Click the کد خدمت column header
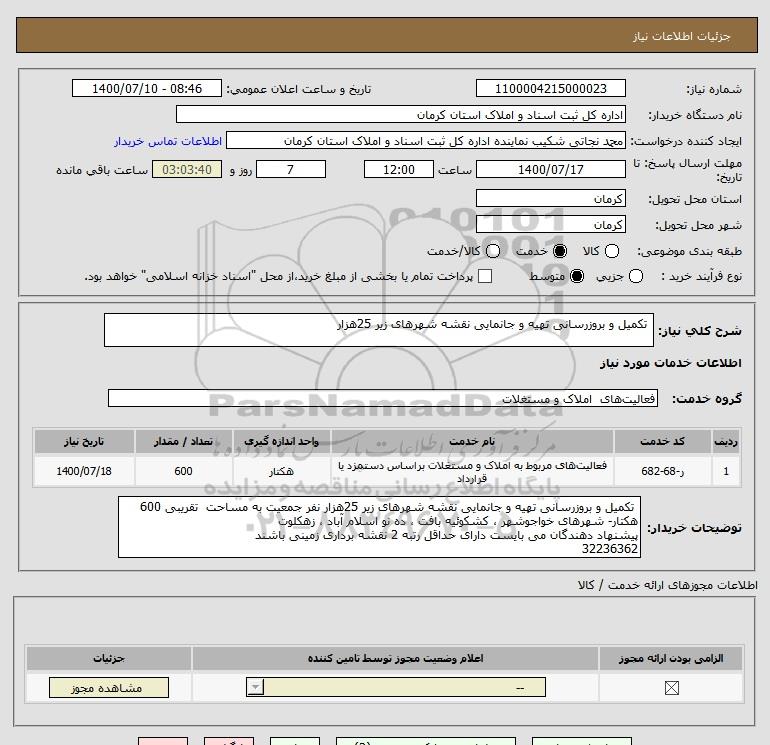Image resolution: width=770 pixels, height=745 pixels. pos(662,441)
